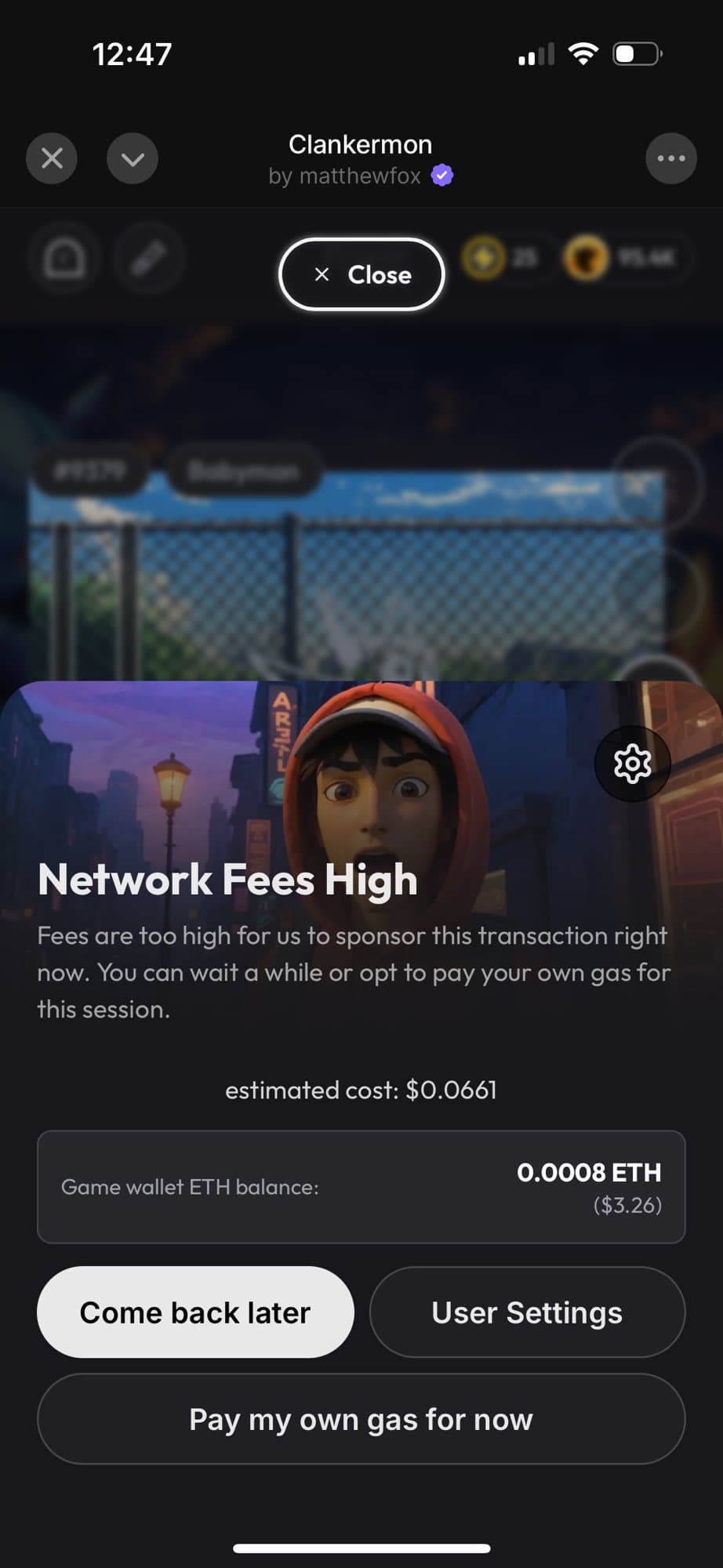Open User Settings
The width and height of the screenshot is (723, 1568).
coord(527,1312)
